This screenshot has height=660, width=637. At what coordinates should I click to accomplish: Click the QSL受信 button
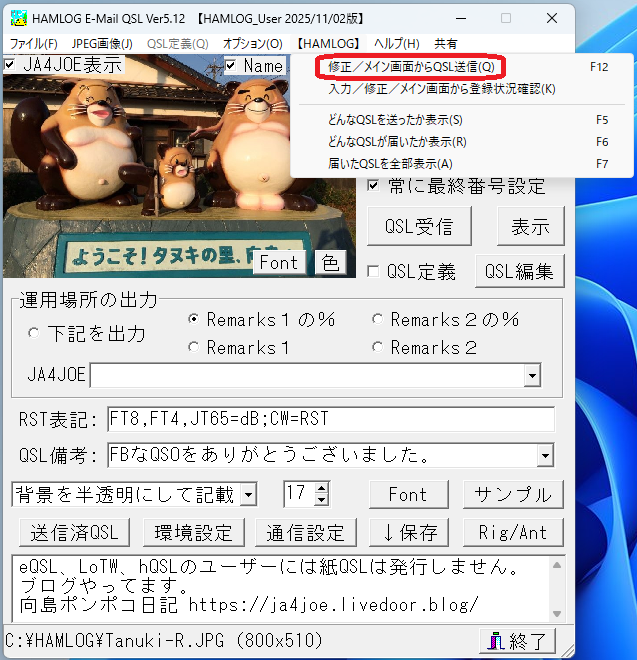[419, 226]
